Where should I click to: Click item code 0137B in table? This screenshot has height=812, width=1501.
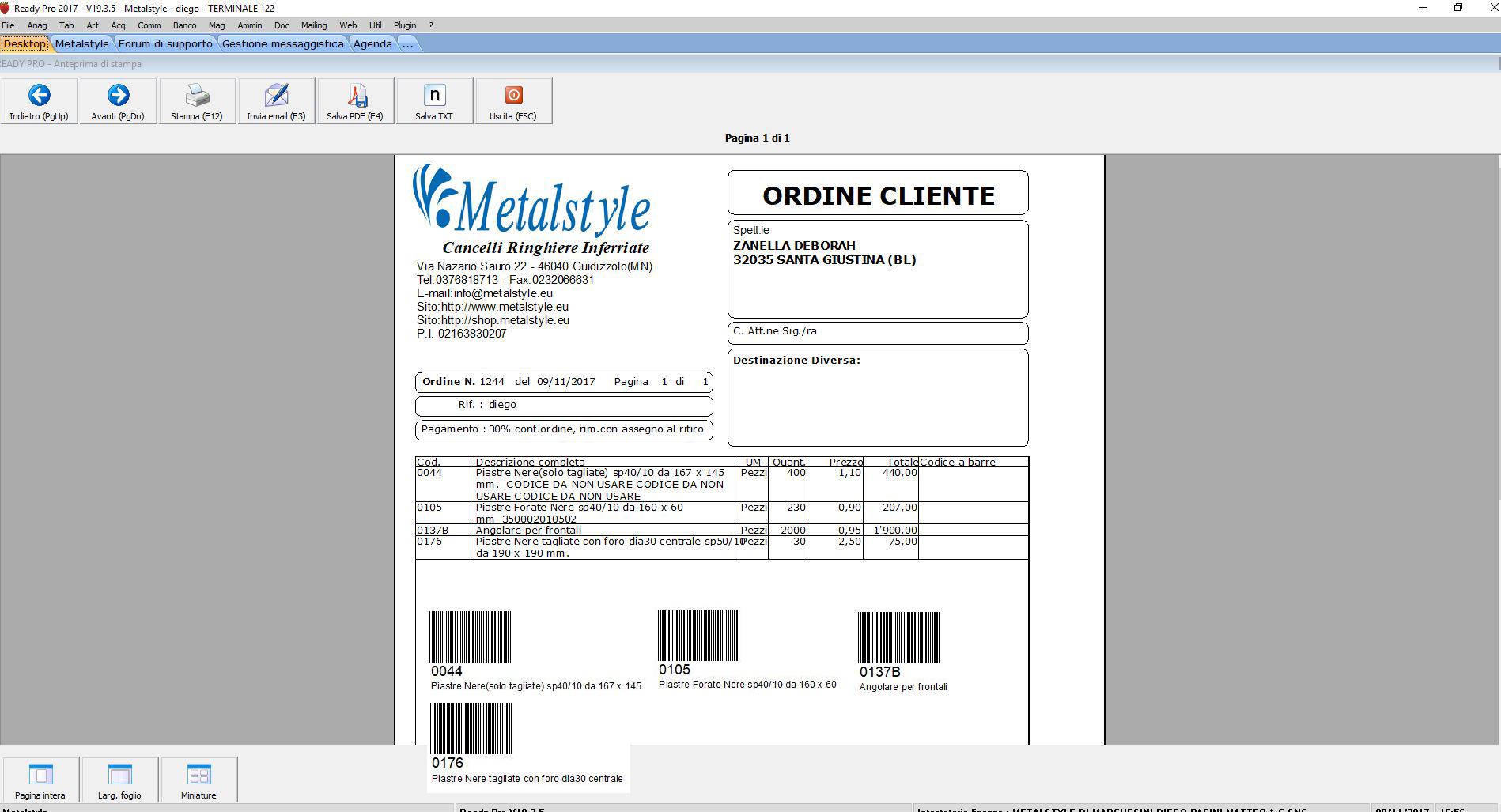pyautogui.click(x=433, y=531)
